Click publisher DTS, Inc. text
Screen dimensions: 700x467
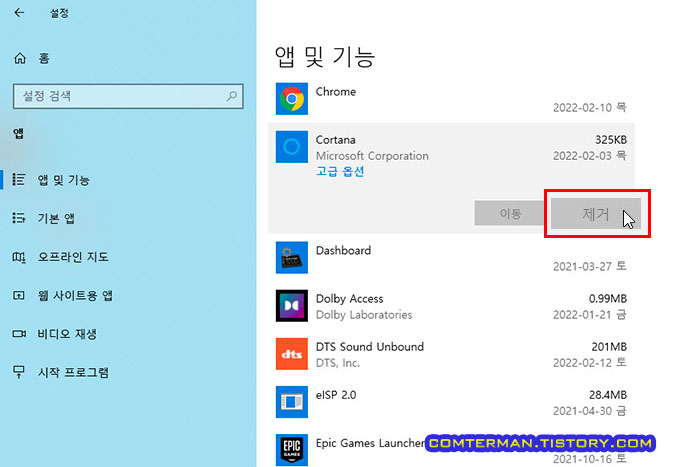(338, 363)
